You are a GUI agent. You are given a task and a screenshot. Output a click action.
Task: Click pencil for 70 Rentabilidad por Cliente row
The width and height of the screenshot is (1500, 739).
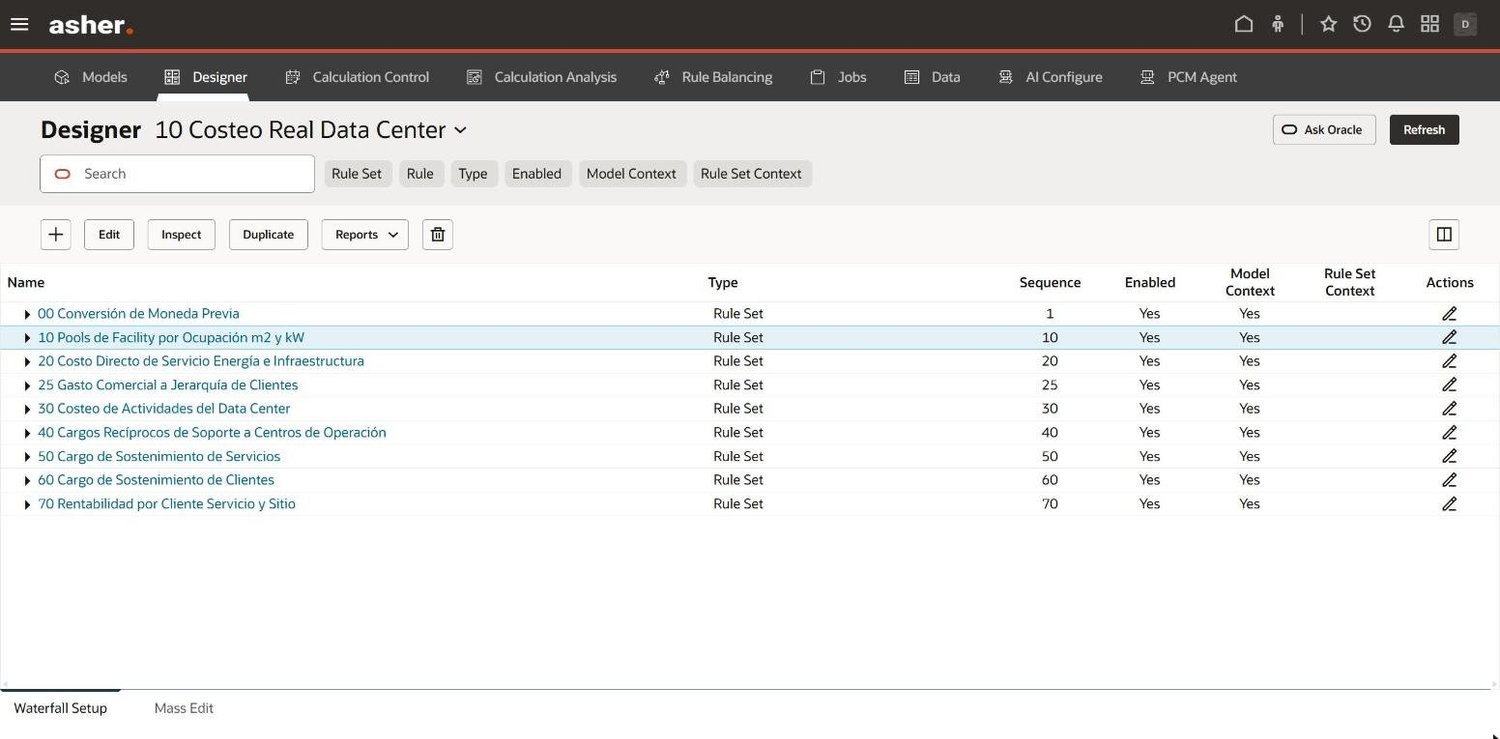pyautogui.click(x=1450, y=504)
